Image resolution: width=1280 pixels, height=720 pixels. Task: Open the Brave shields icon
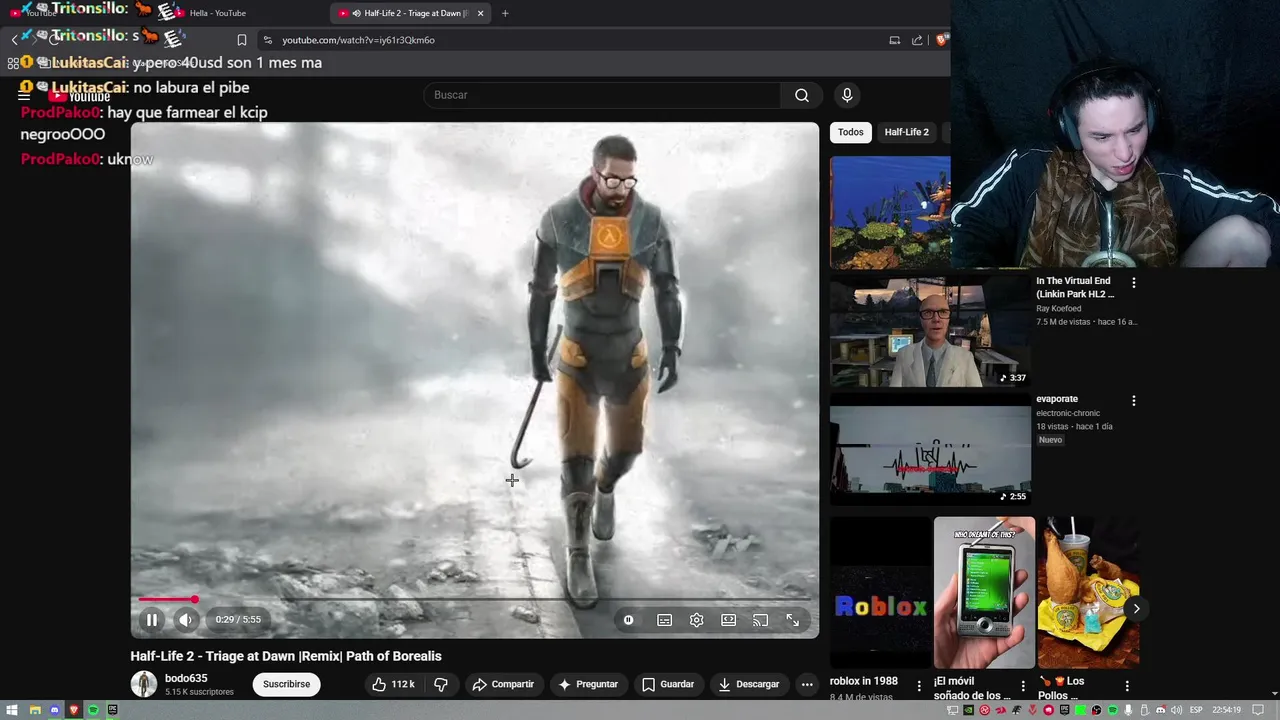point(941,40)
